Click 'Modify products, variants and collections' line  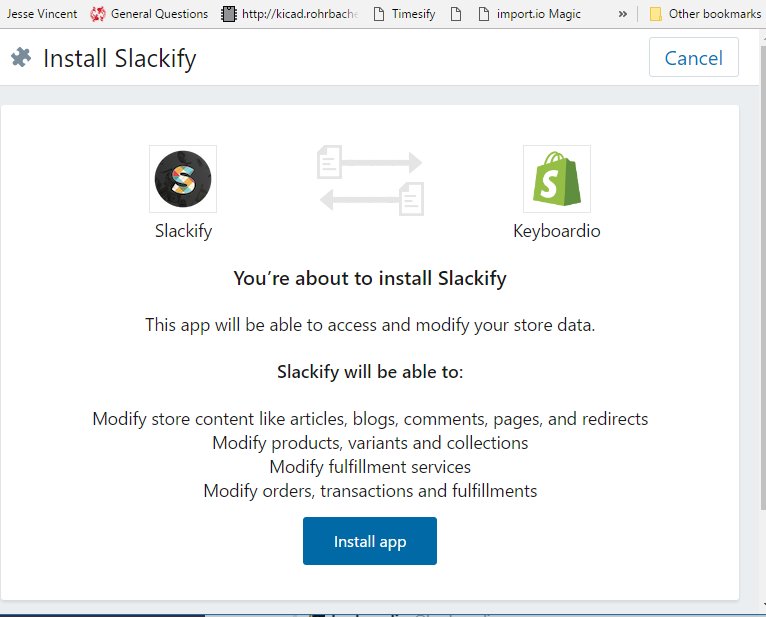pyautogui.click(x=370, y=443)
